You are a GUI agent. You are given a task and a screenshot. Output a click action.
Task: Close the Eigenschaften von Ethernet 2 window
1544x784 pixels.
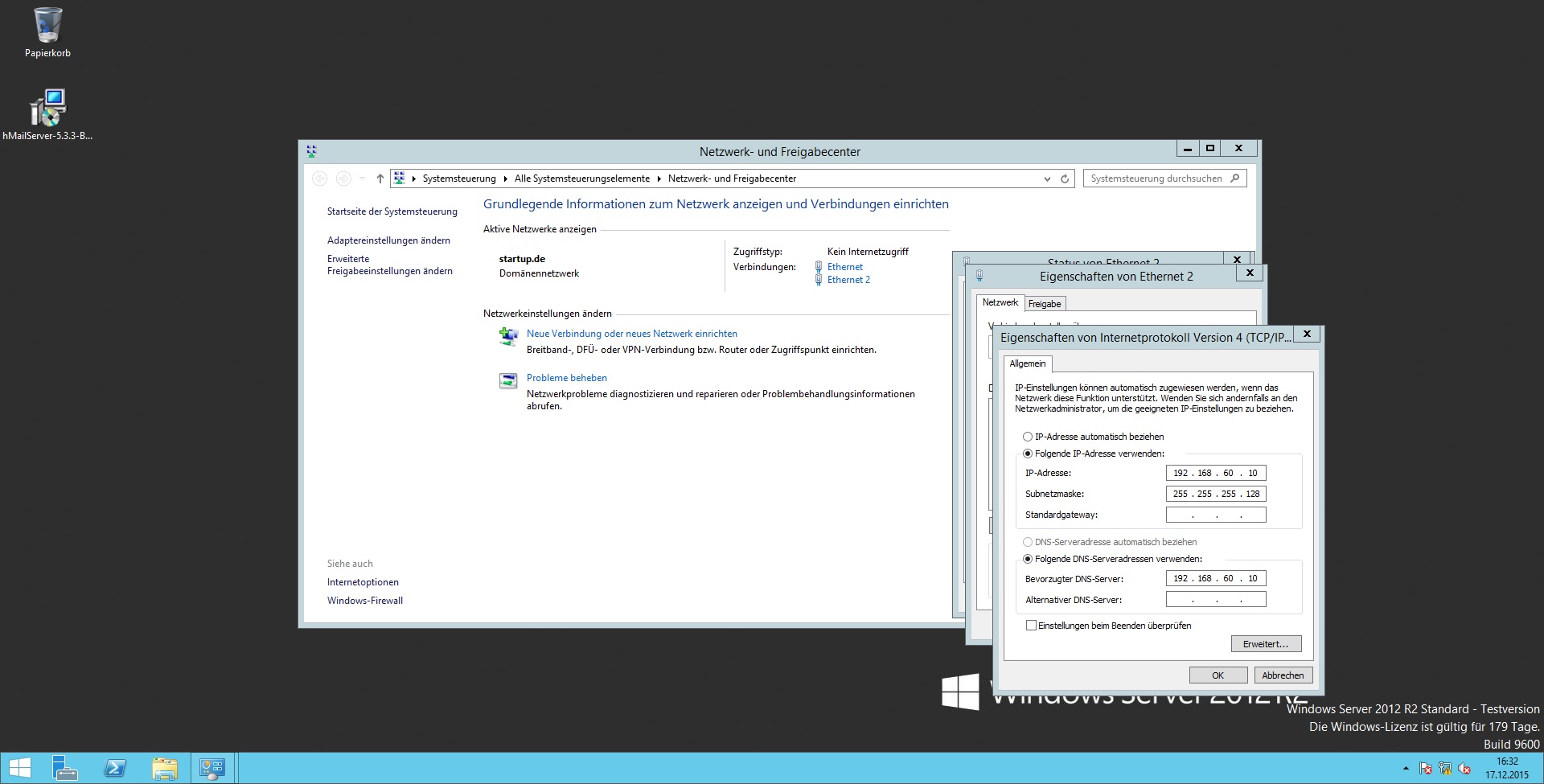tap(1250, 273)
